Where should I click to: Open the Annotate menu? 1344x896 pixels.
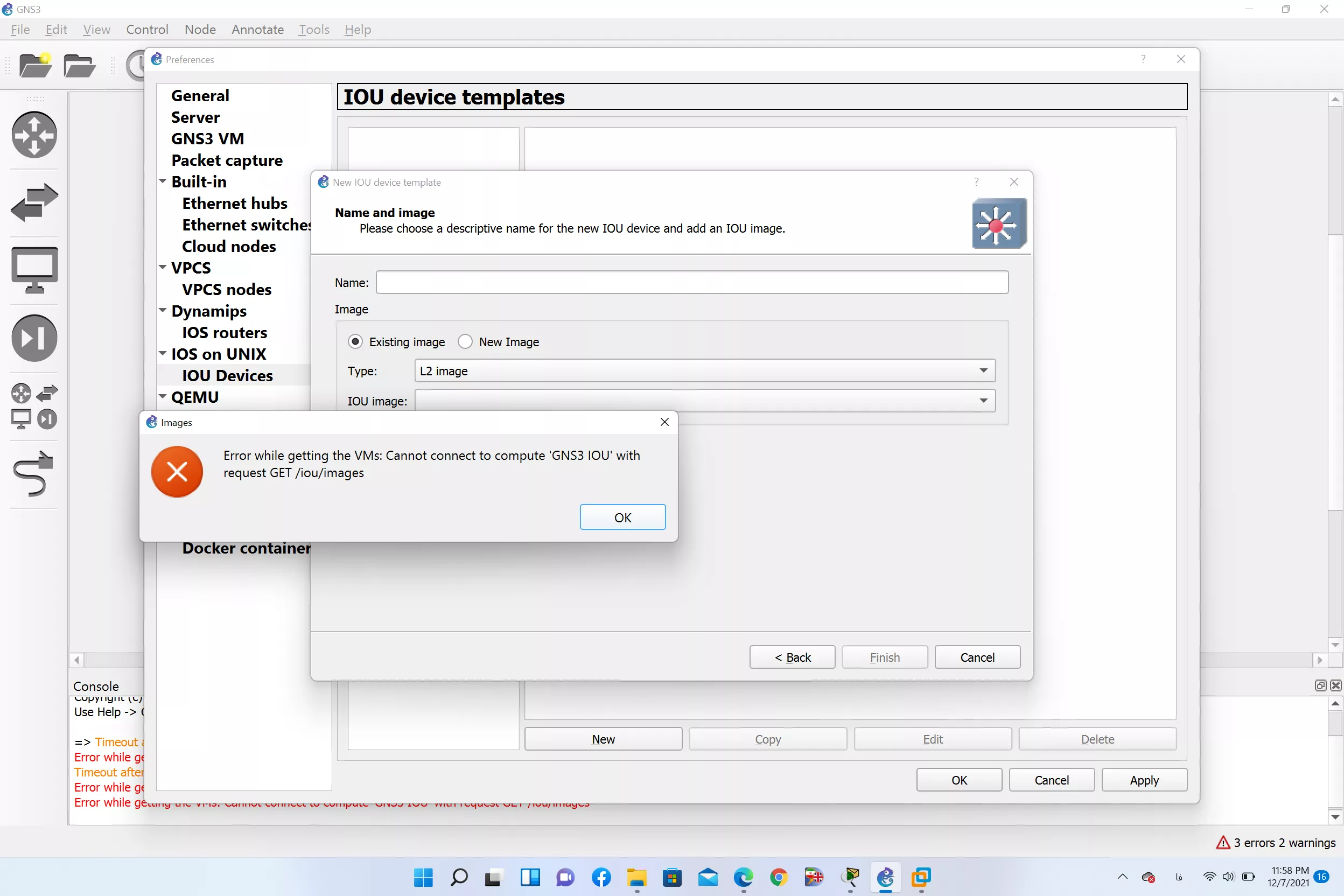click(x=258, y=29)
